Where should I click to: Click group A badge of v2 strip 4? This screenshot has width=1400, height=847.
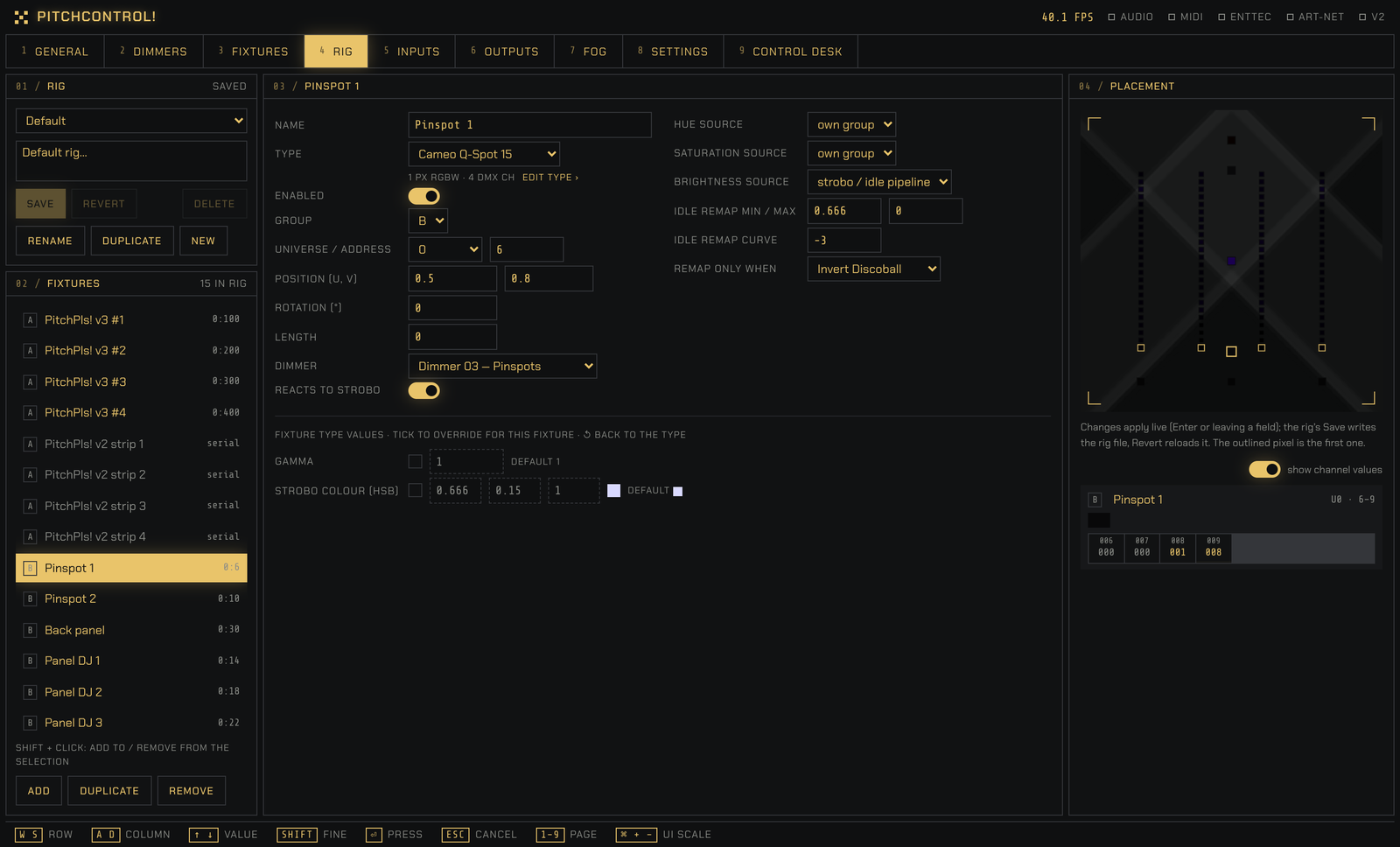(x=30, y=537)
